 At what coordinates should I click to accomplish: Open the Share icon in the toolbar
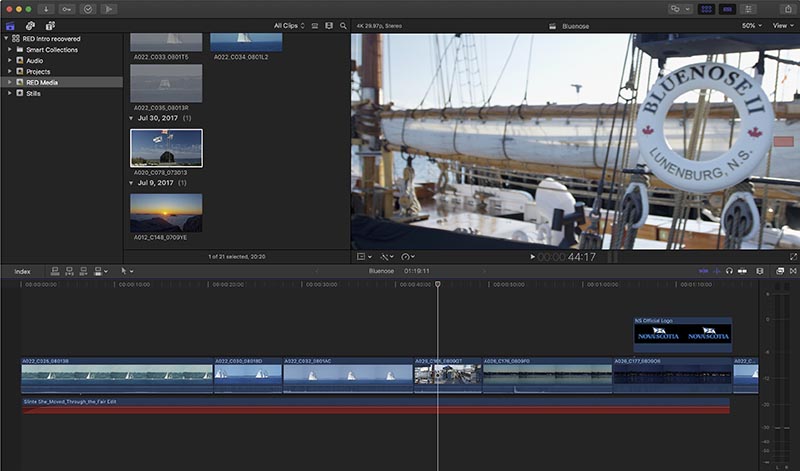[788, 9]
